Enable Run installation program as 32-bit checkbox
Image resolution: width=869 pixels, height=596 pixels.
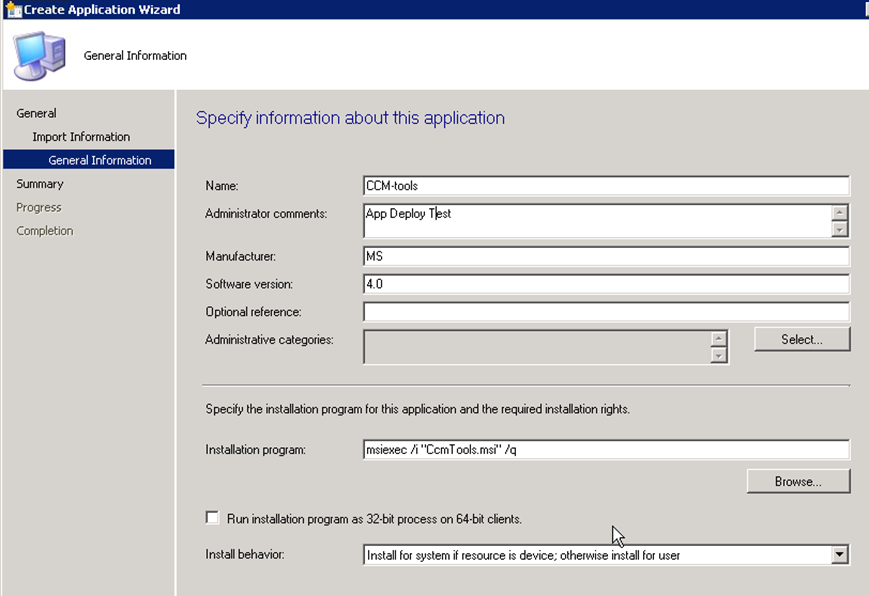tap(212, 518)
